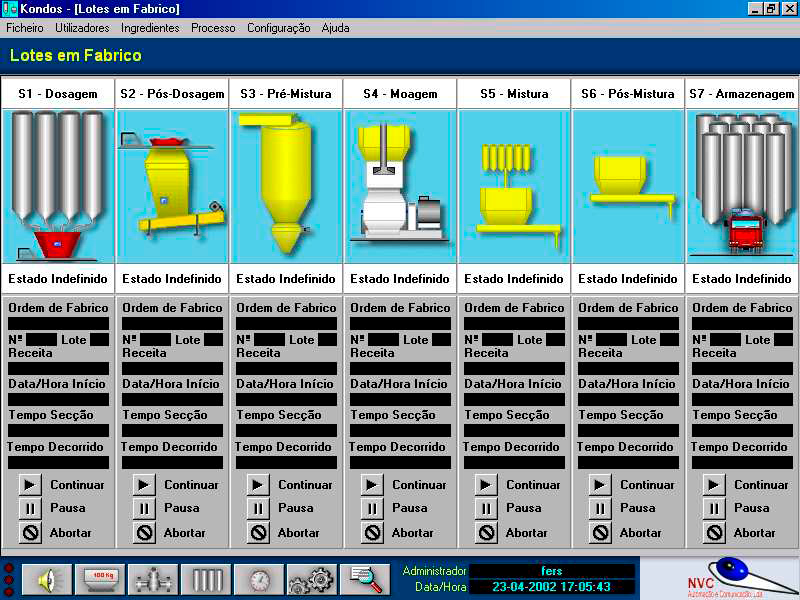Click the S5 - Mistura section header

514,94
